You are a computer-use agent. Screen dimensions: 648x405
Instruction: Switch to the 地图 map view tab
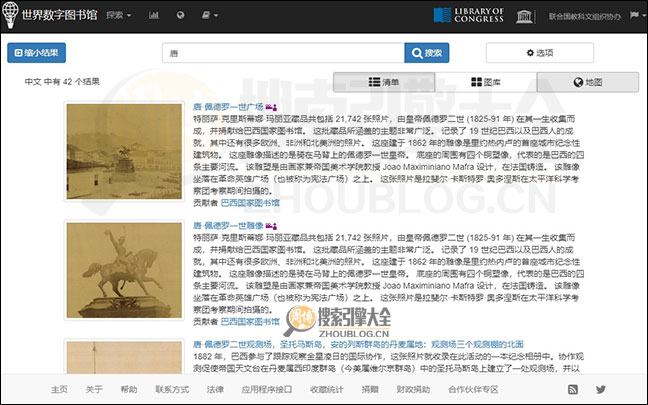point(588,82)
